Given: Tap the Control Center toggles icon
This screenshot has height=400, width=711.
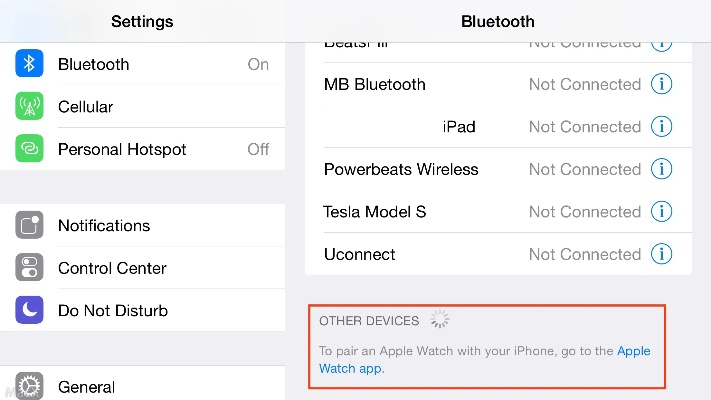Looking at the screenshot, I should tap(30, 268).
